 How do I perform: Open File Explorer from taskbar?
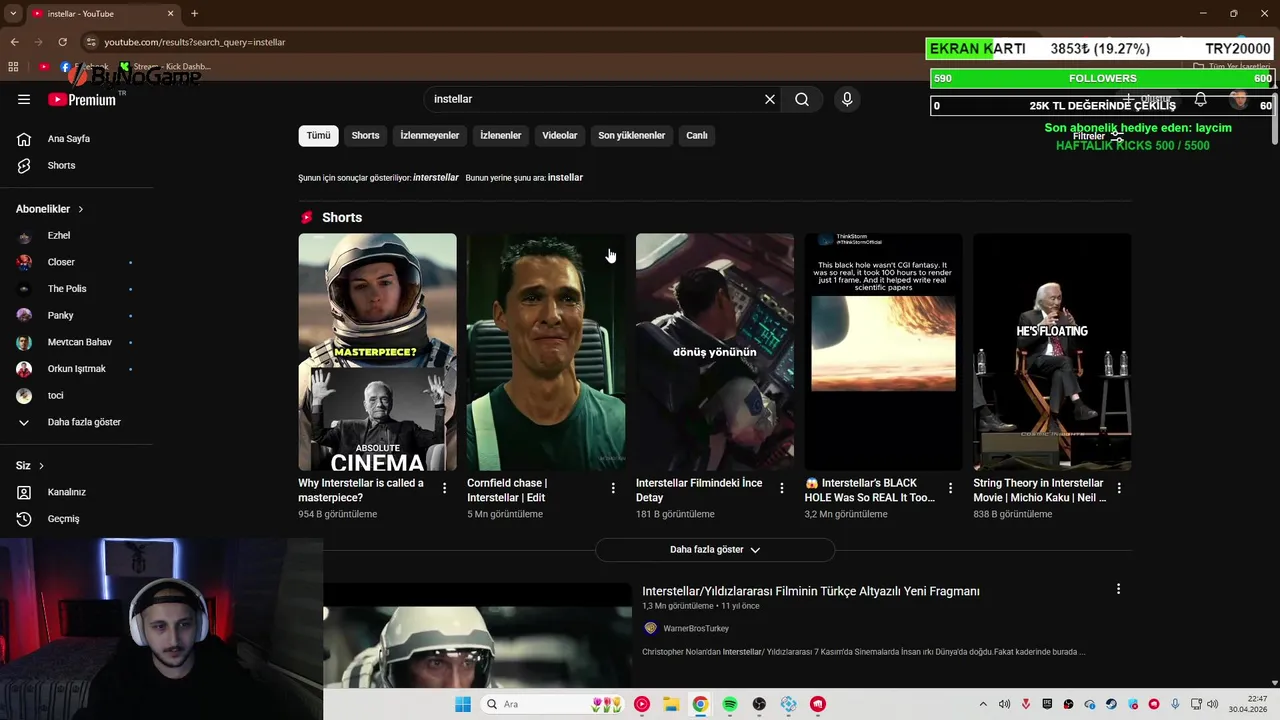point(671,704)
